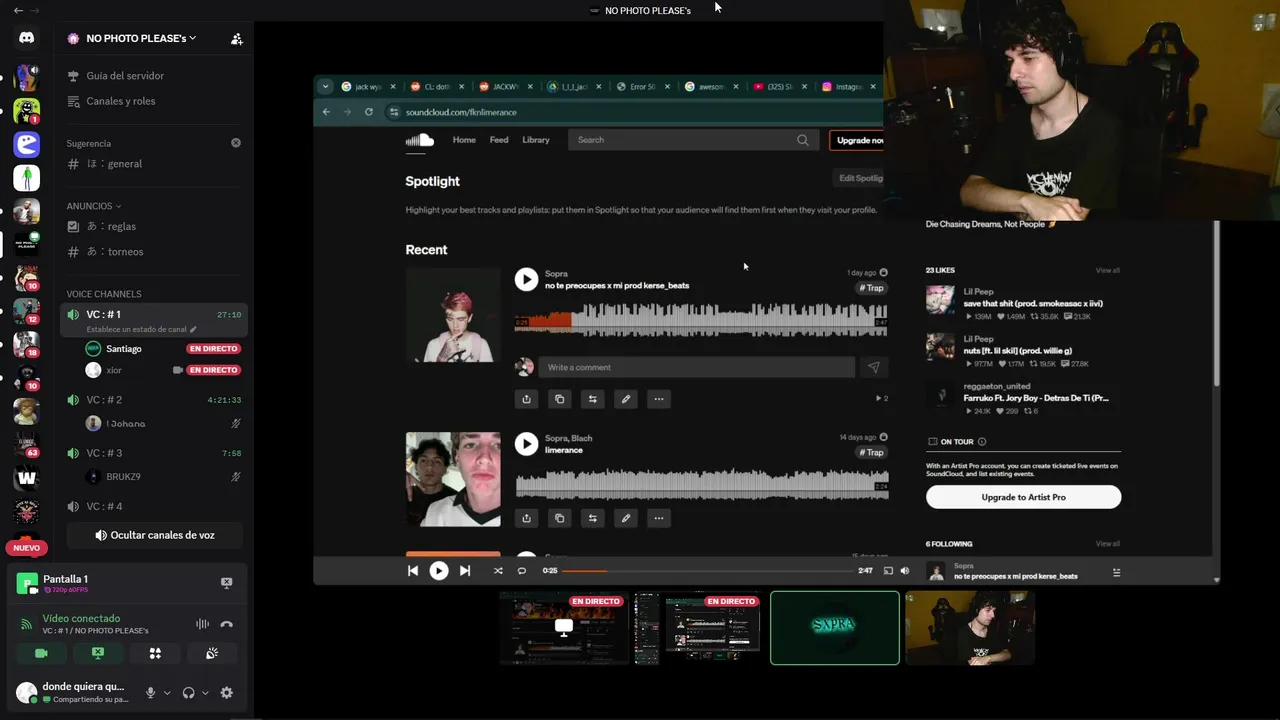Screen dimensions: 1280x720
Task: Repost the no te preocupes track
Action: [592, 399]
